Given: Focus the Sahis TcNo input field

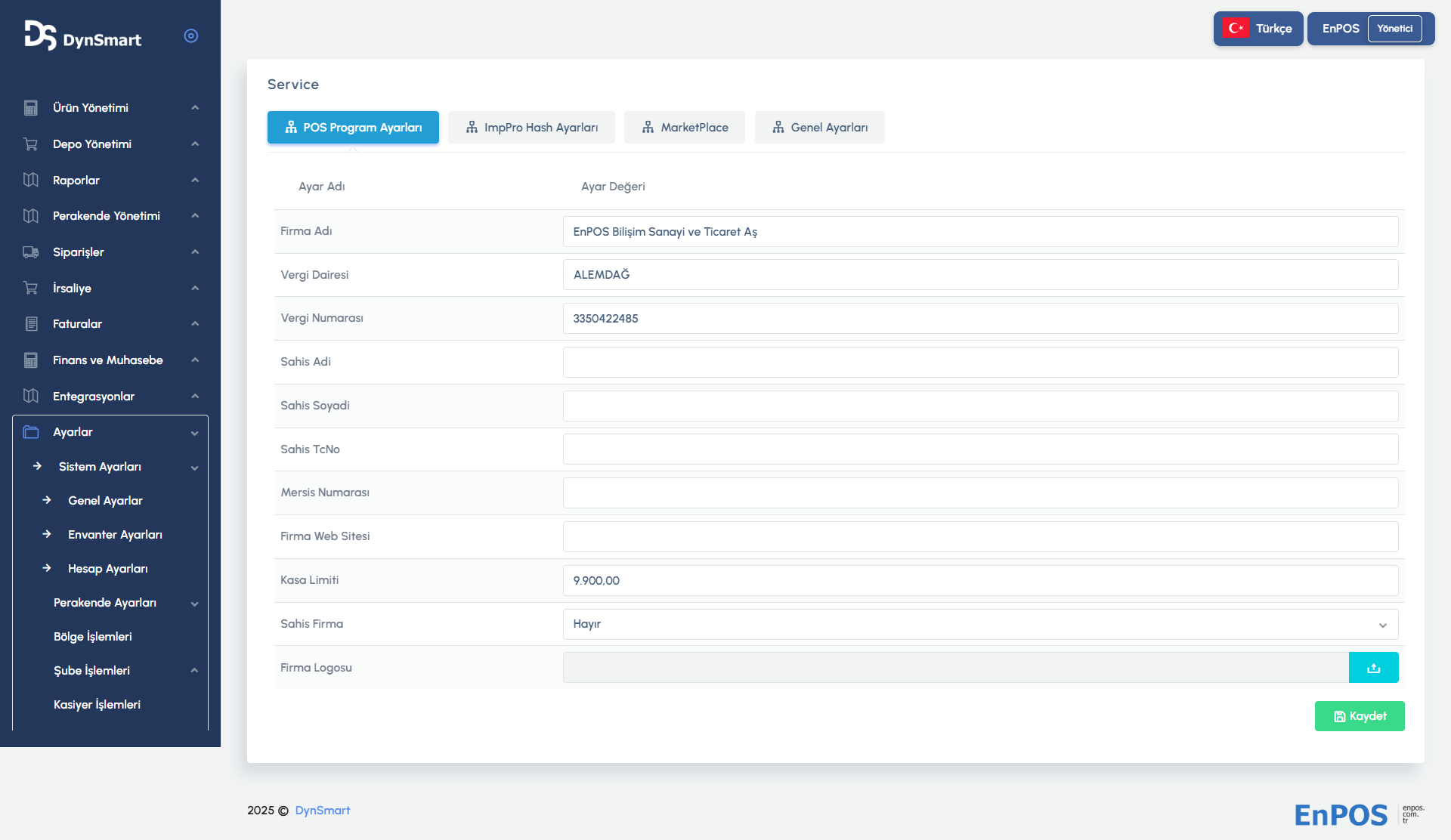Looking at the screenshot, I should click(980, 449).
